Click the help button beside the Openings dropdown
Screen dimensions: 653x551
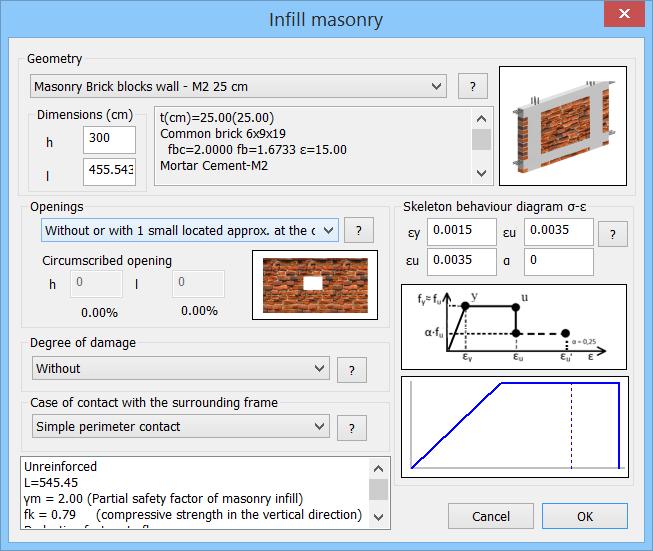[359, 230]
